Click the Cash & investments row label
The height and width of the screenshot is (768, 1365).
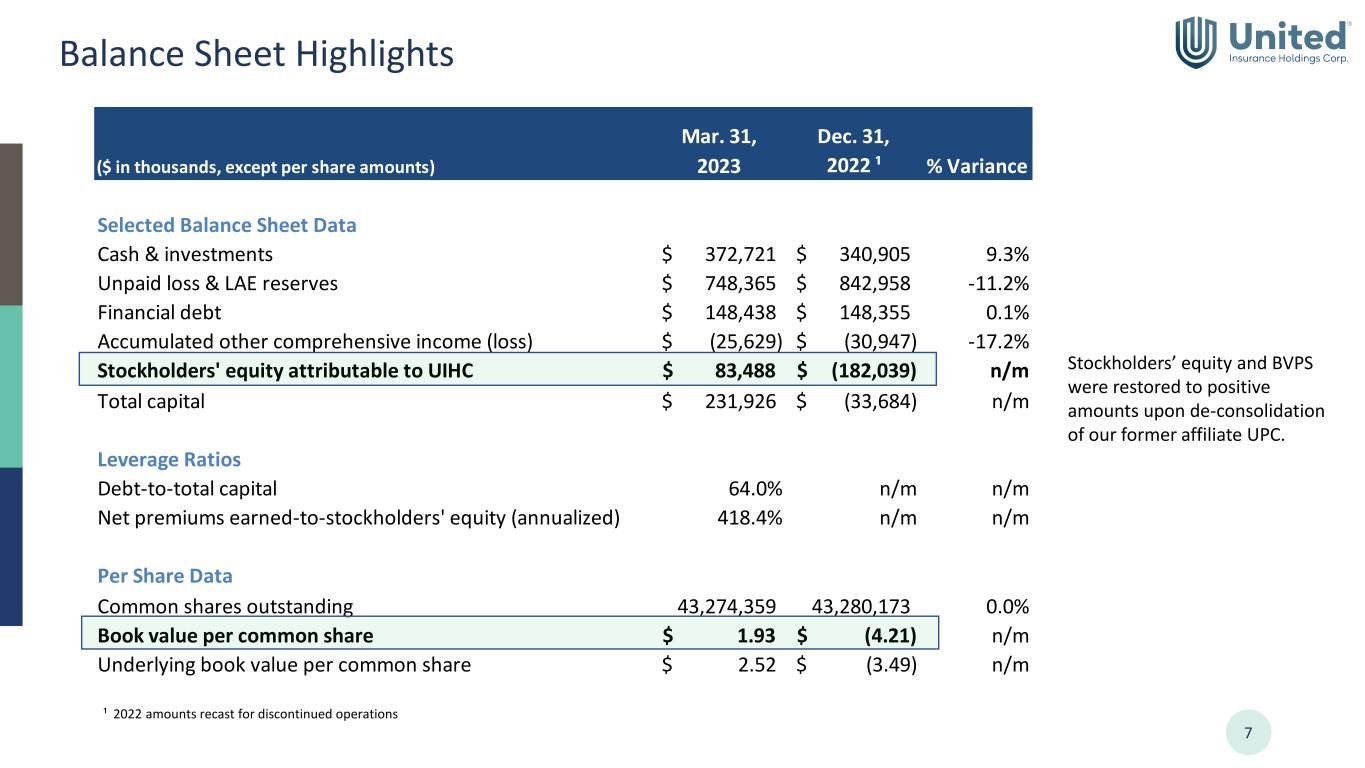(185, 254)
